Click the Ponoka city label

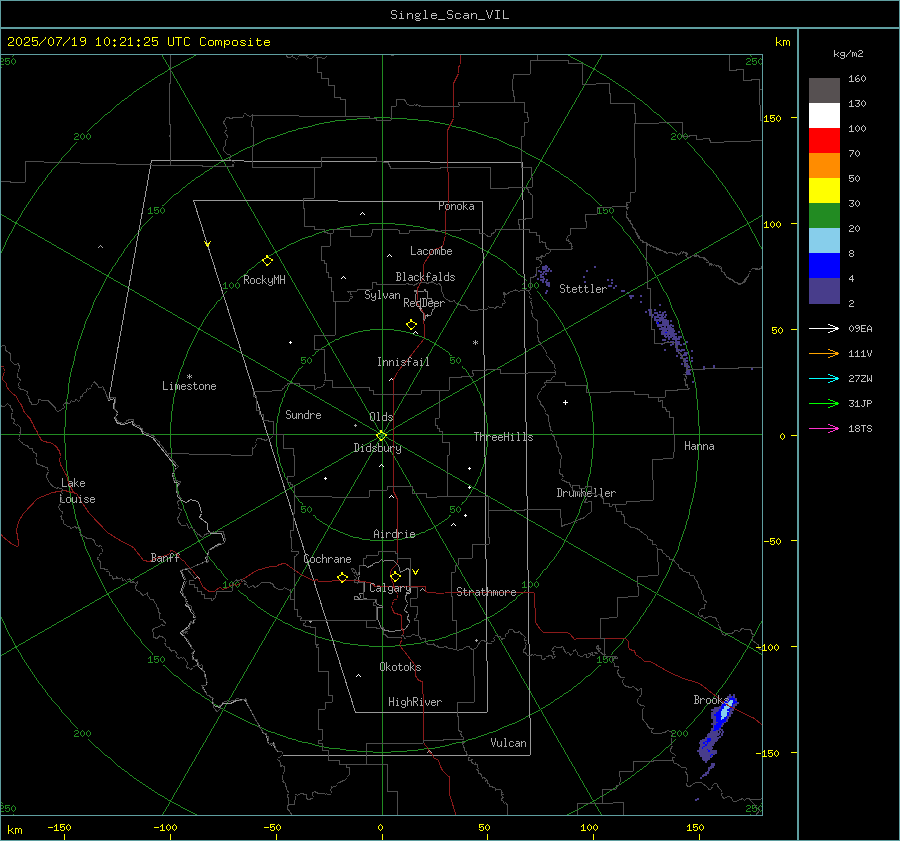tap(456, 206)
